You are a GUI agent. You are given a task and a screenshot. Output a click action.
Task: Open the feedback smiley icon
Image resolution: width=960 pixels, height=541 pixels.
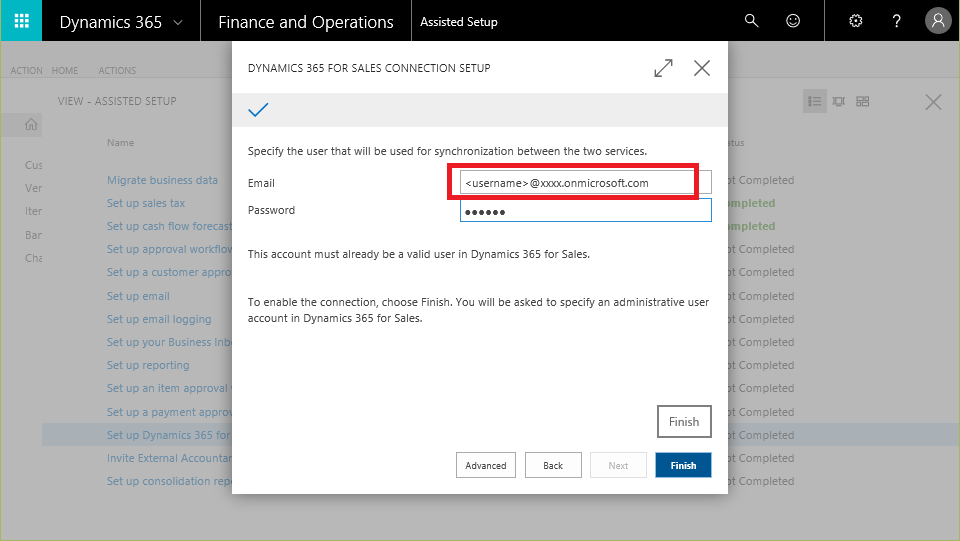[x=793, y=21]
